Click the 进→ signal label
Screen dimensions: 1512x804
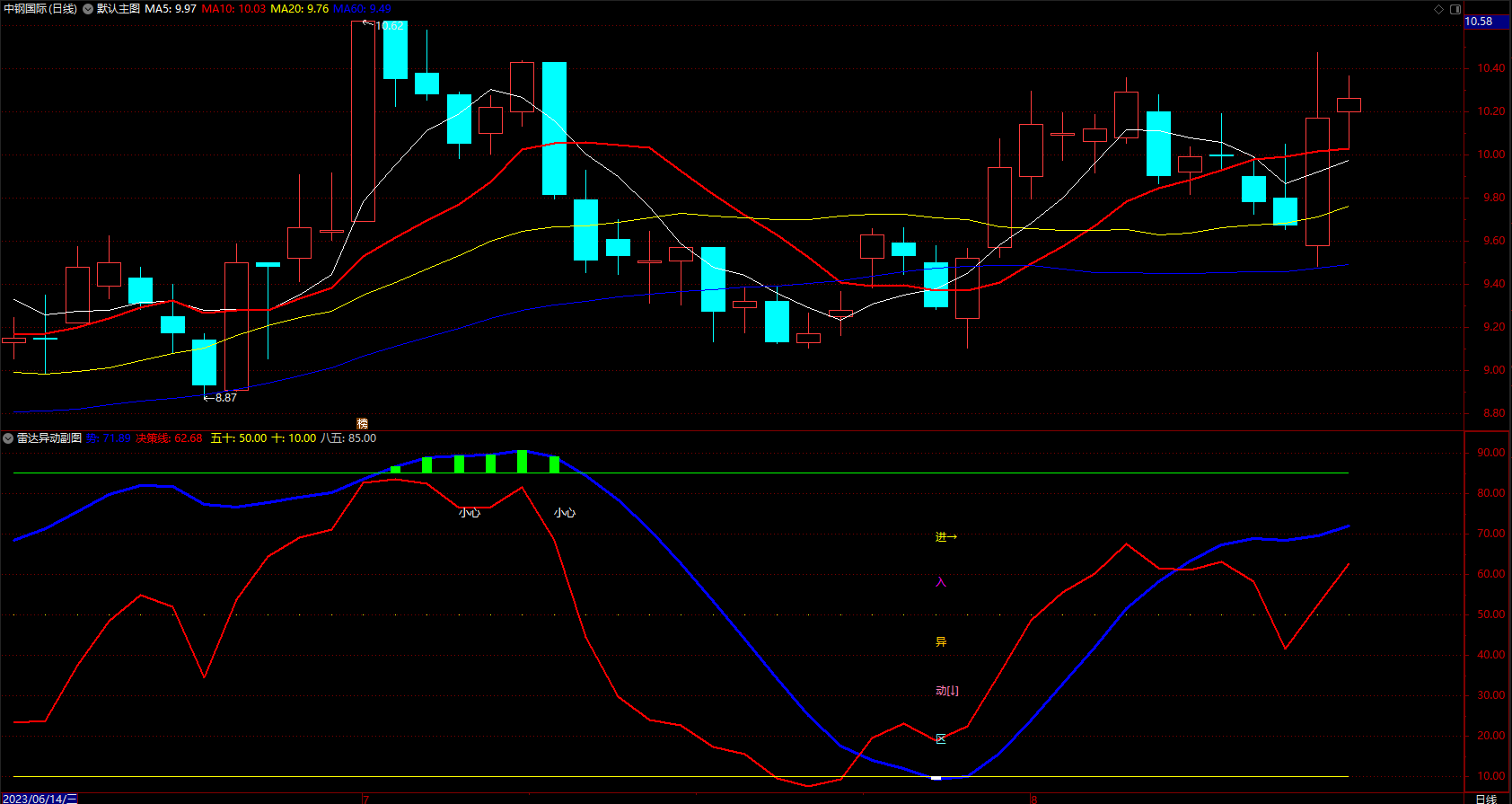click(946, 537)
